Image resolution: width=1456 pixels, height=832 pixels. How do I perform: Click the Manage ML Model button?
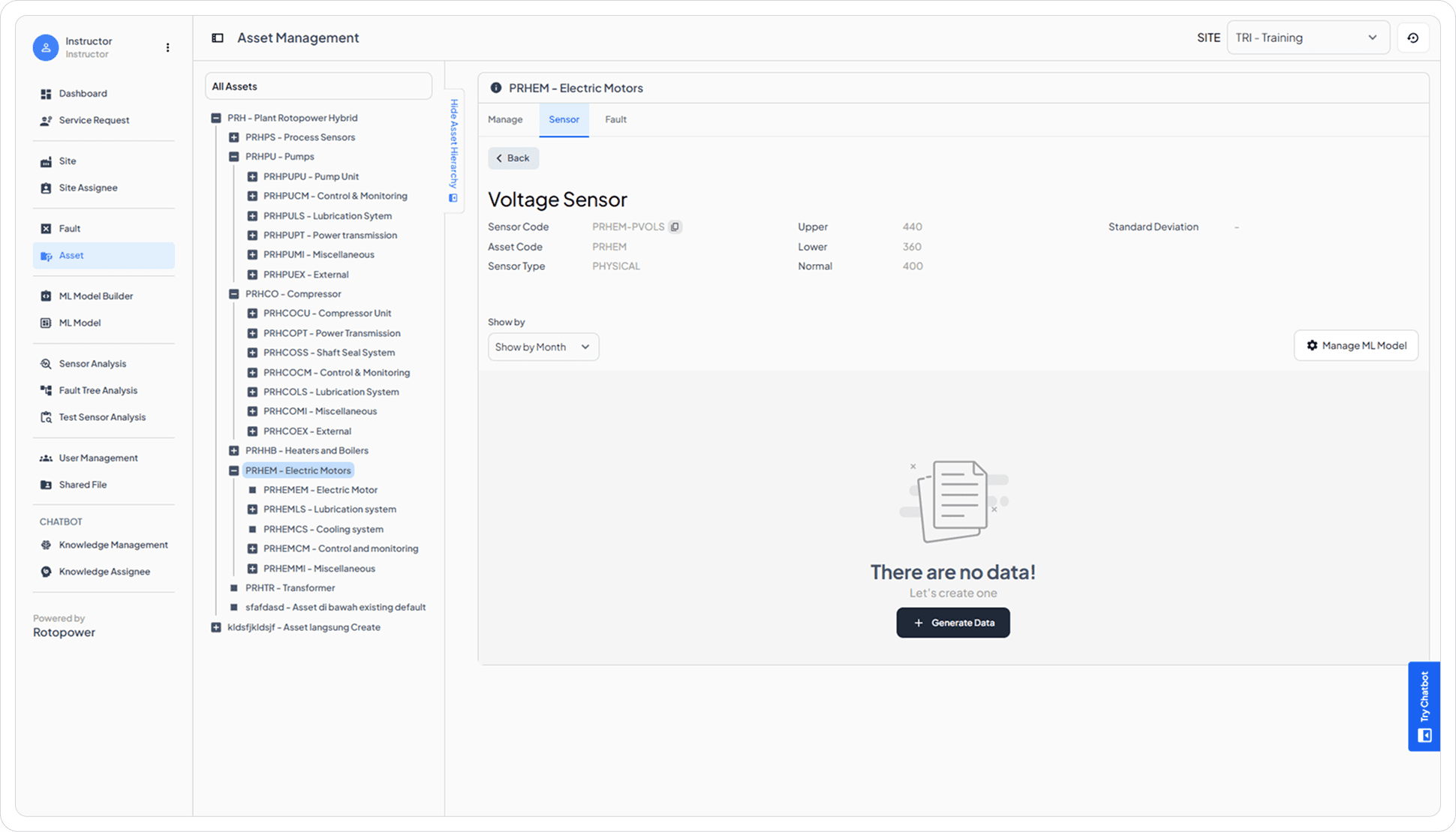click(1355, 346)
